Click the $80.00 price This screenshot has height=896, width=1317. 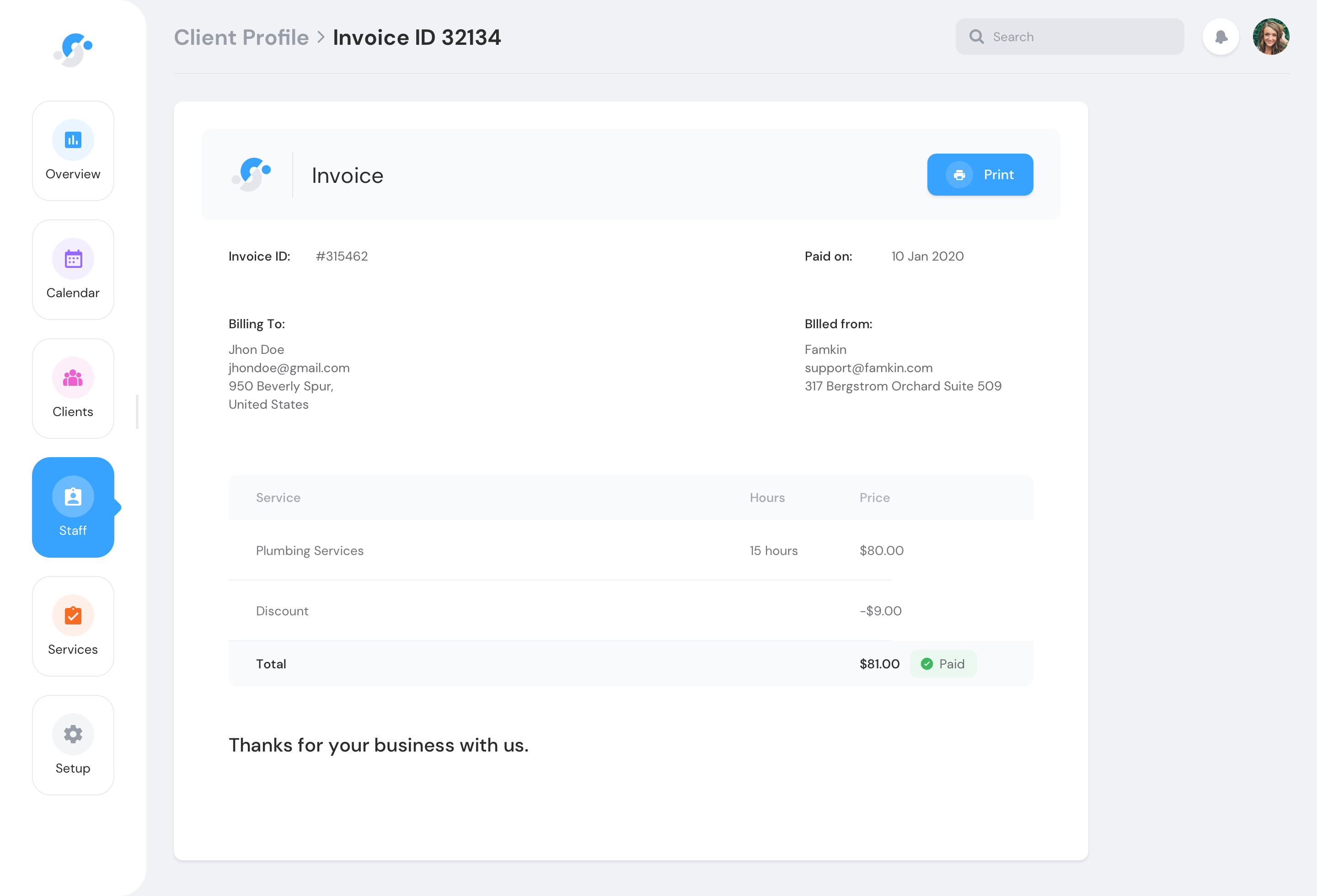tap(882, 550)
